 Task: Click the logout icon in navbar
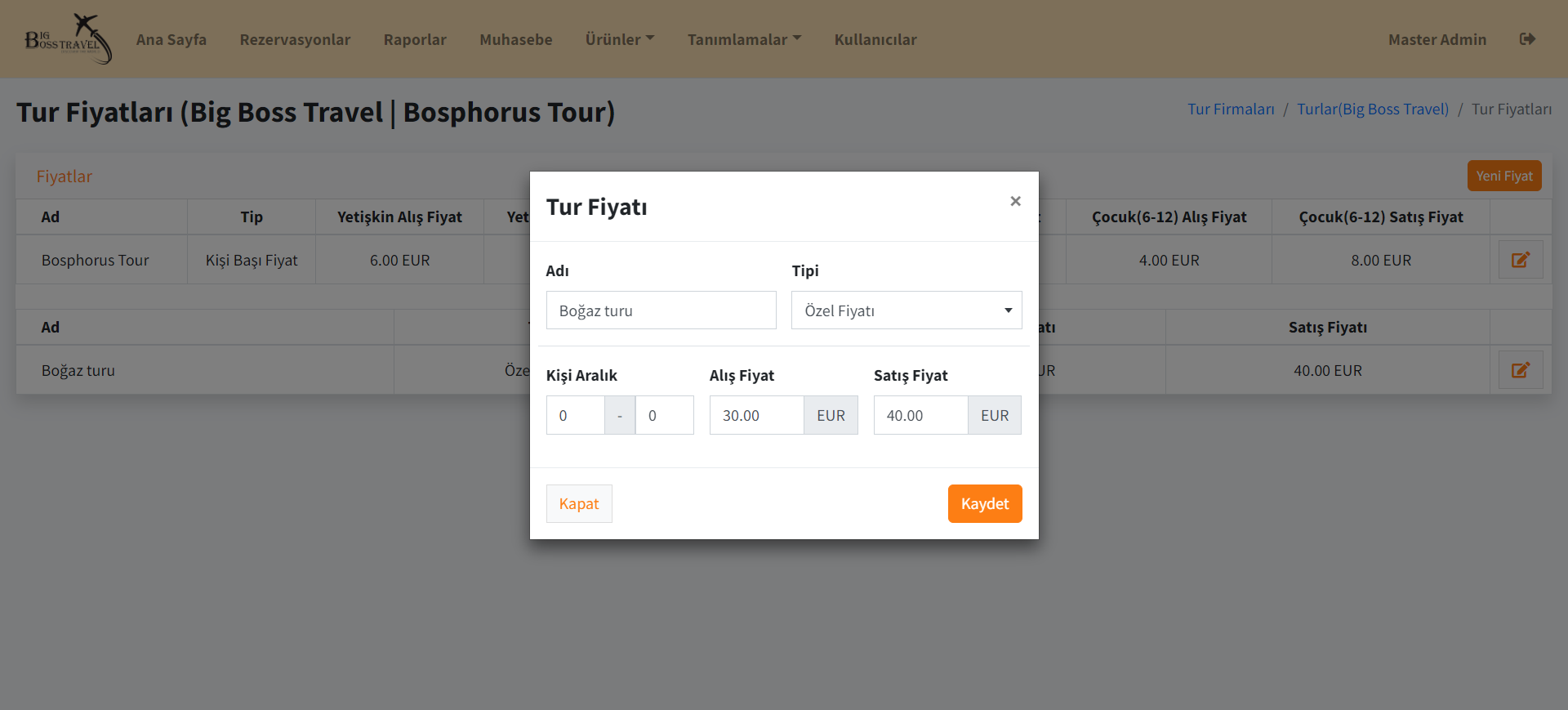click(1527, 39)
